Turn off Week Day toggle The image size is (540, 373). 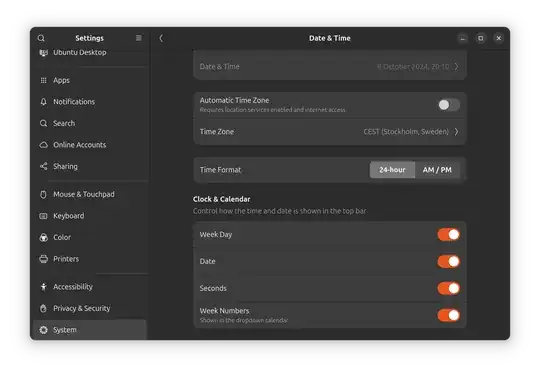[449, 235]
